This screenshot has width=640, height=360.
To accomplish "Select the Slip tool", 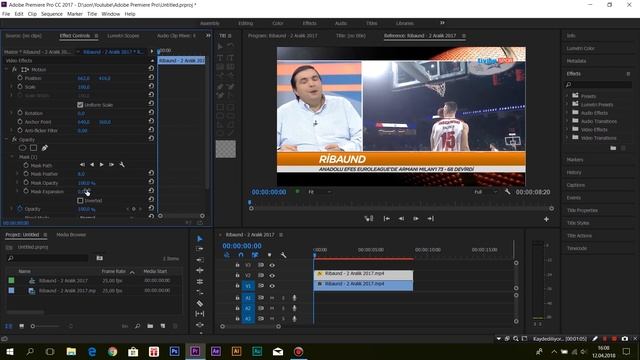I will tap(200, 313).
